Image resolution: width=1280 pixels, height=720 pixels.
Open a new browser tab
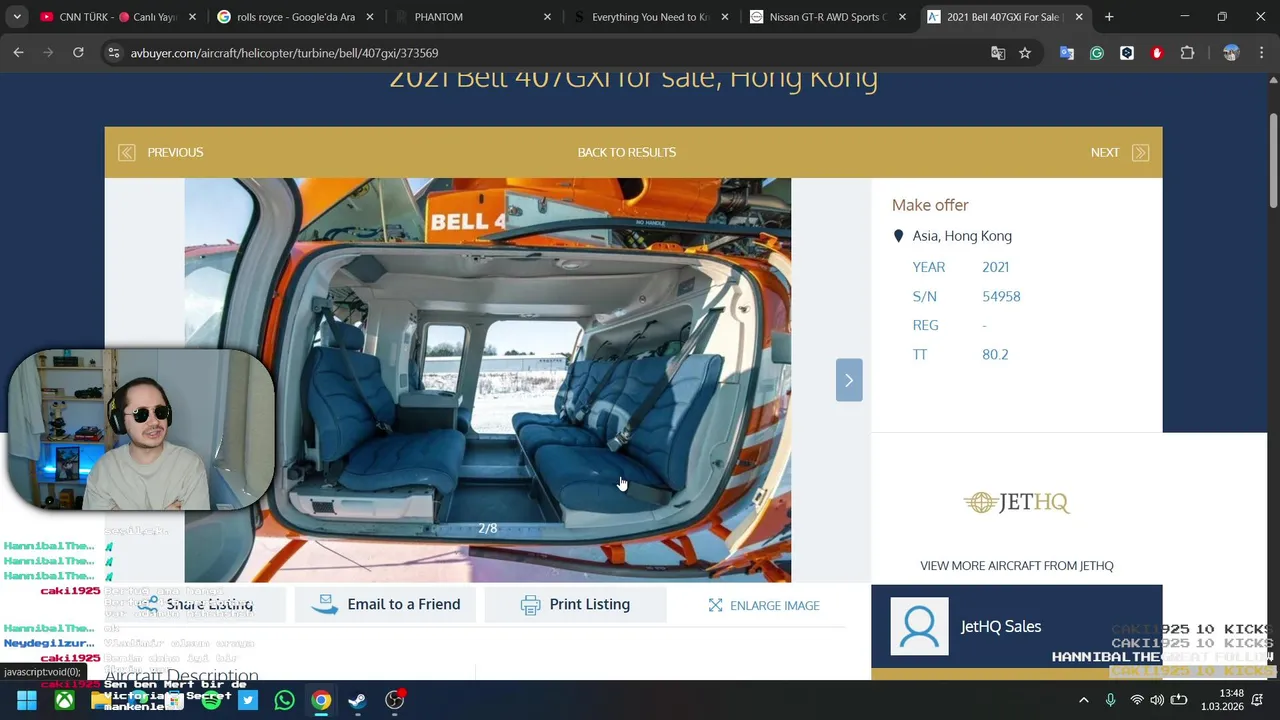coord(1109,17)
